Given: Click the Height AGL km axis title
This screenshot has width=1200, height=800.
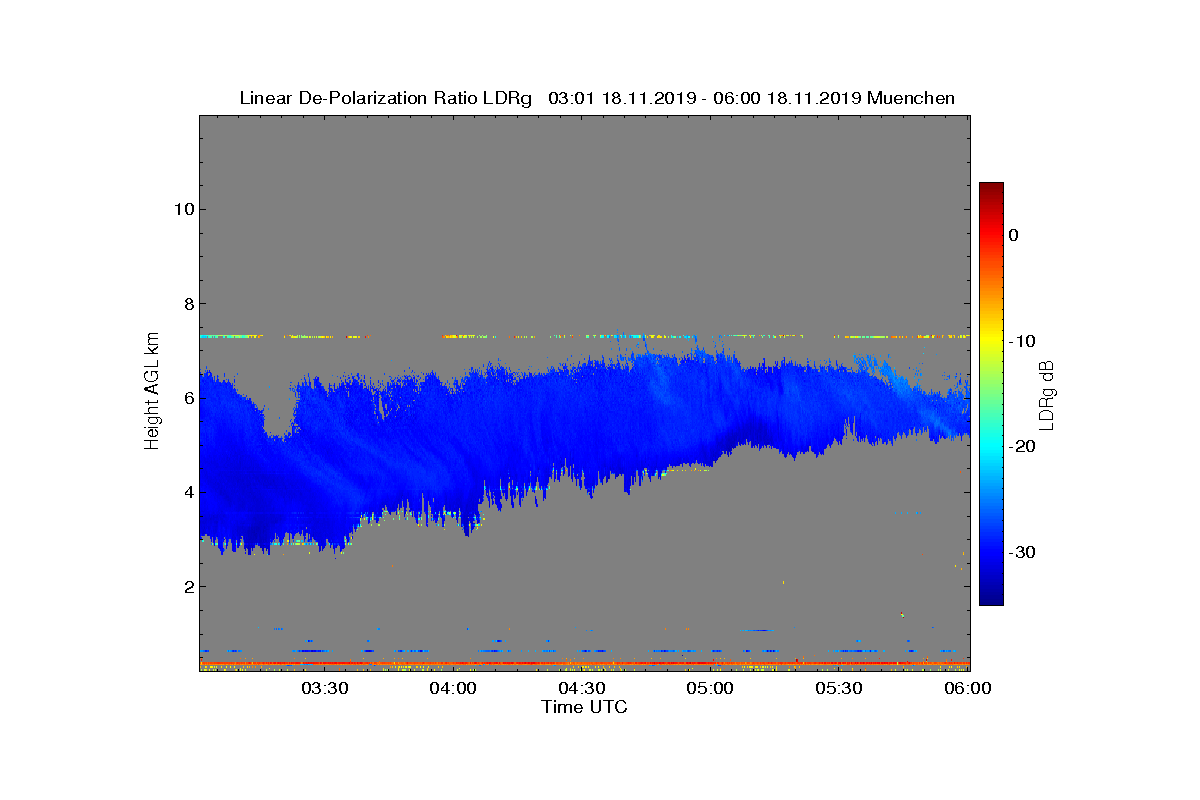Looking at the screenshot, I should point(152,392).
